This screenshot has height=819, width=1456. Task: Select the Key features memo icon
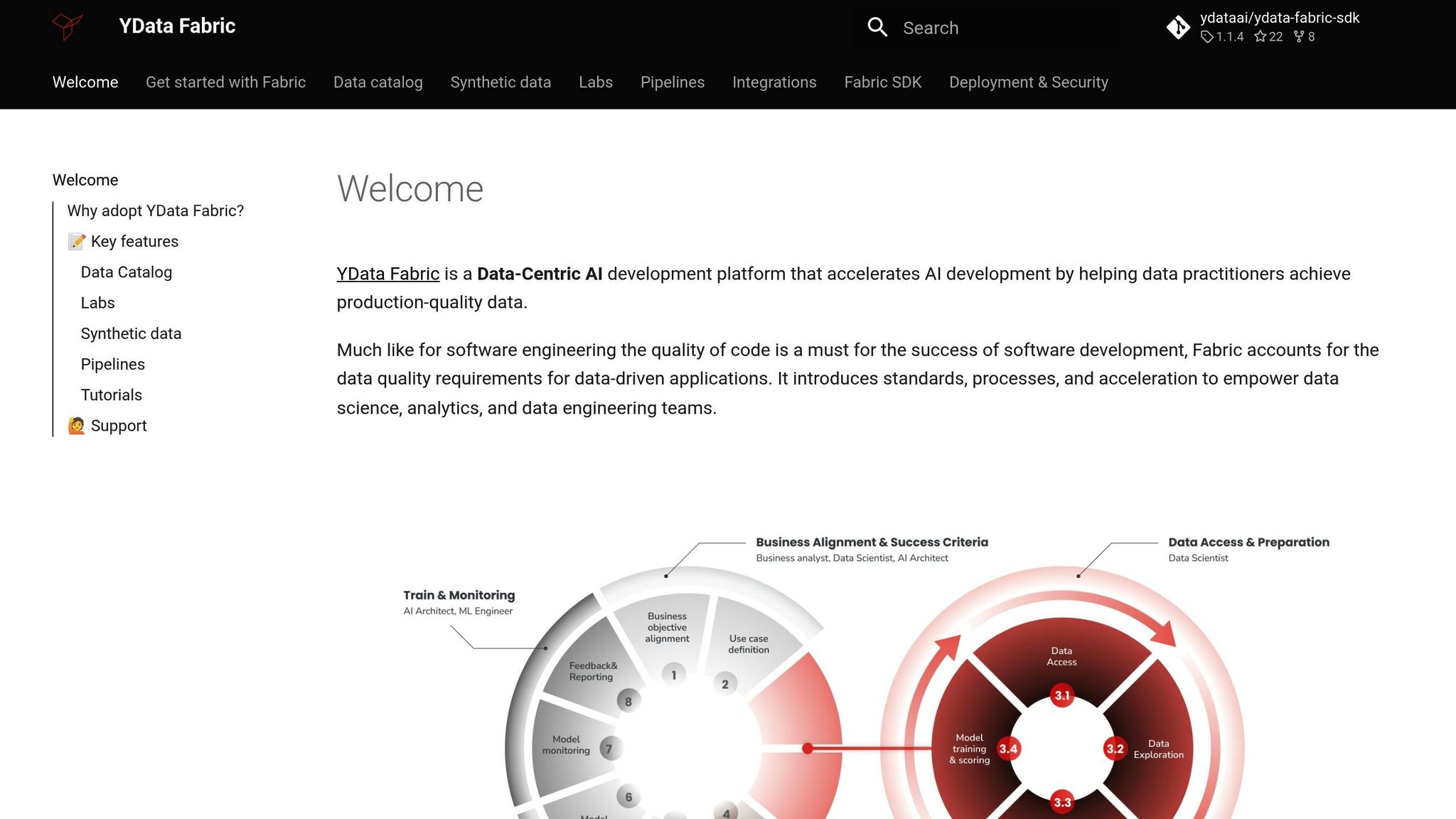pyautogui.click(x=76, y=241)
